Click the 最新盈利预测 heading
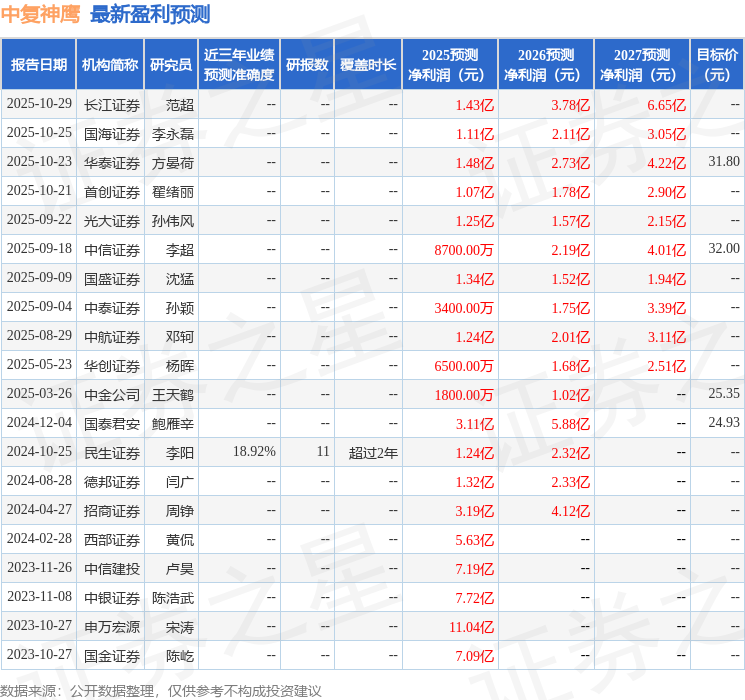The height and width of the screenshot is (700, 745). click(150, 14)
